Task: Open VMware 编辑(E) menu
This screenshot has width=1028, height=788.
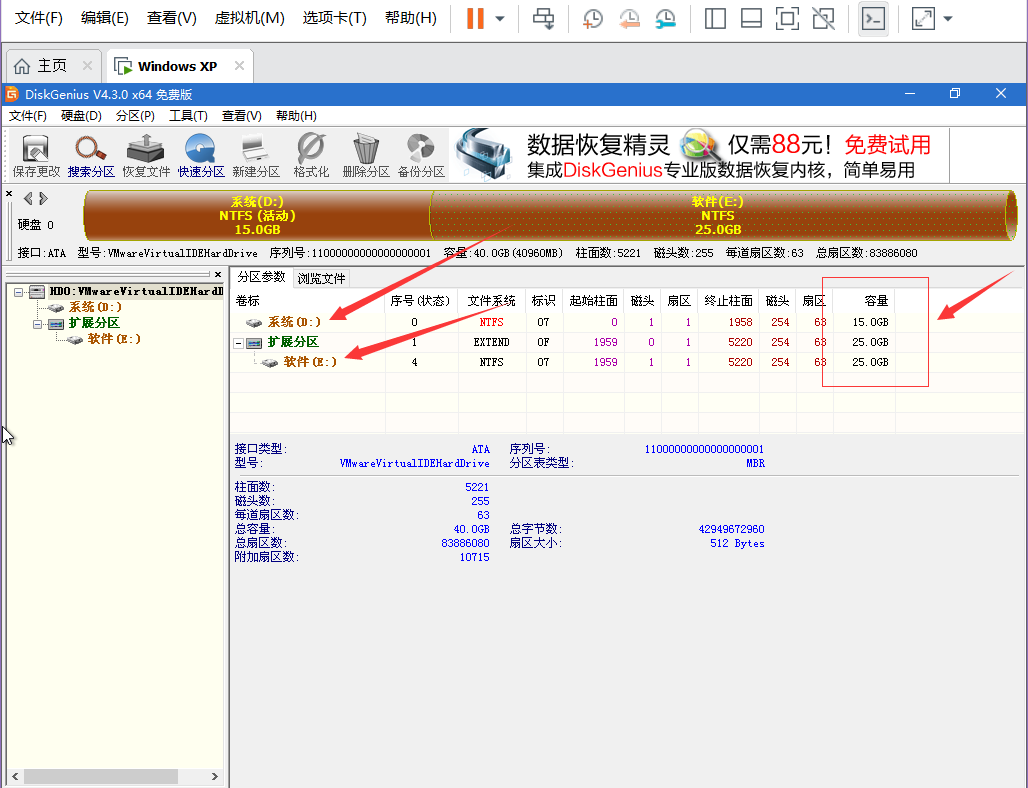Action: (x=105, y=18)
